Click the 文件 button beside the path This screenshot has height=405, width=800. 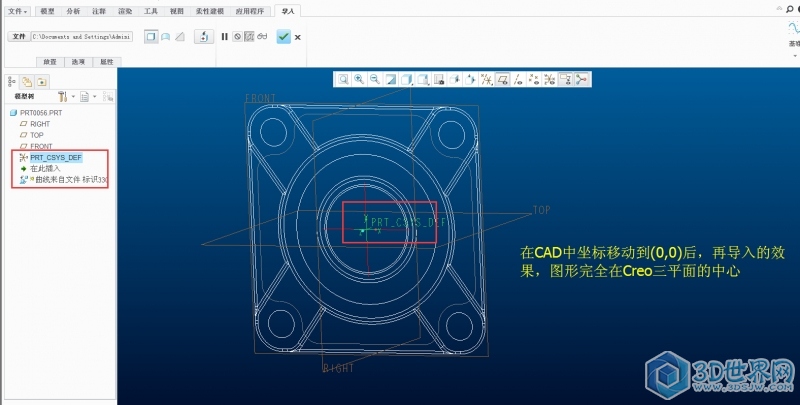[x=18, y=36]
